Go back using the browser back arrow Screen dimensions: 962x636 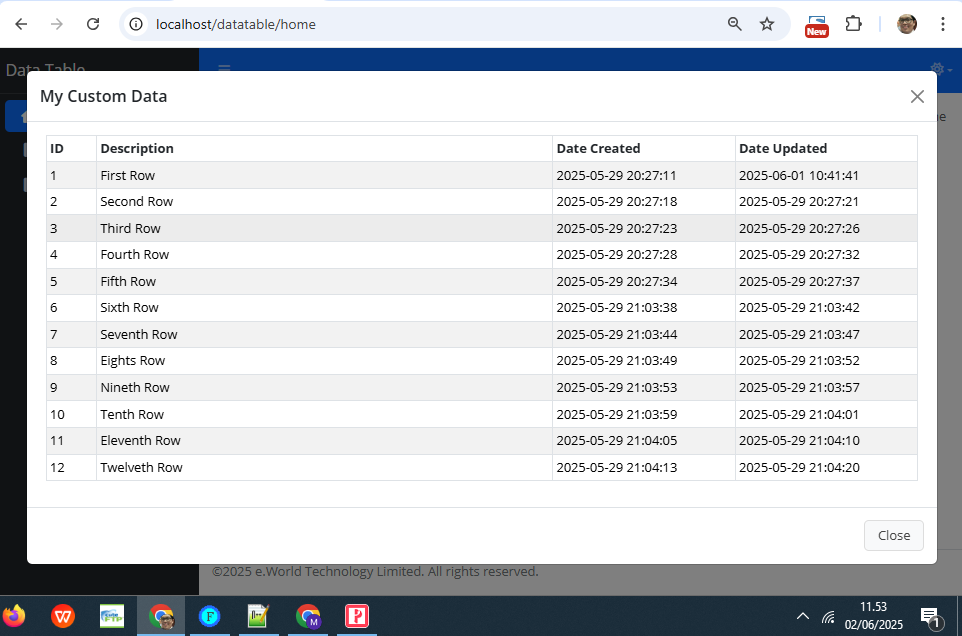21,24
